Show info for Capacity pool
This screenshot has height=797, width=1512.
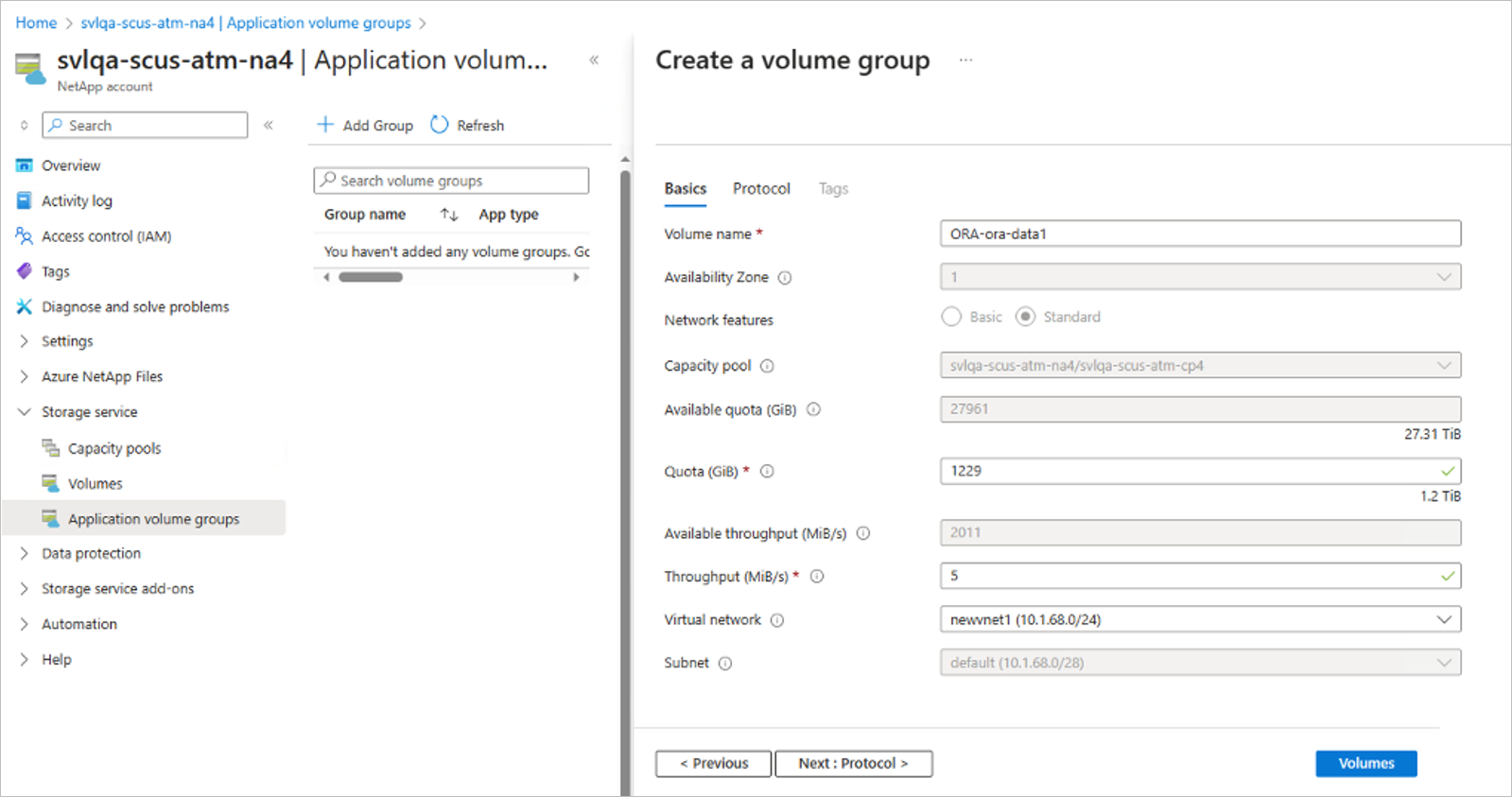767,366
